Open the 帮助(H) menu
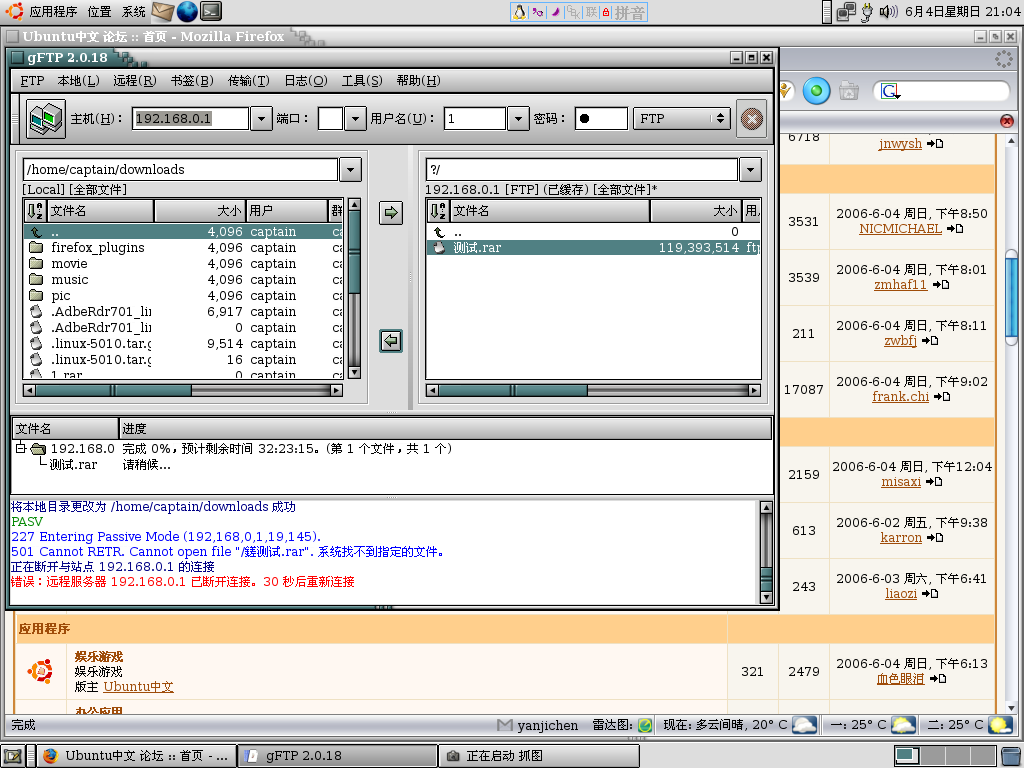Image resolution: width=1024 pixels, height=768 pixels. point(419,80)
